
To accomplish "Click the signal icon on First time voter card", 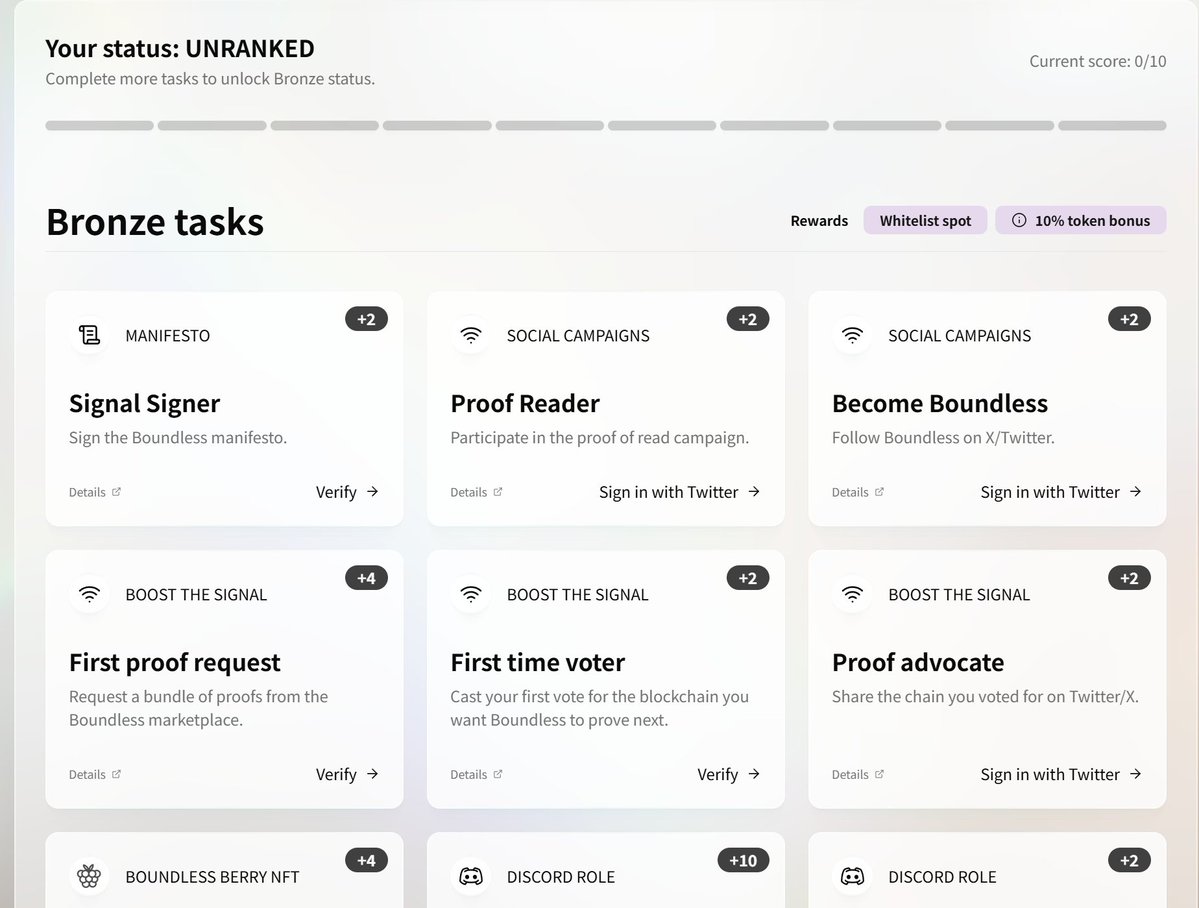I will pyautogui.click(x=471, y=594).
